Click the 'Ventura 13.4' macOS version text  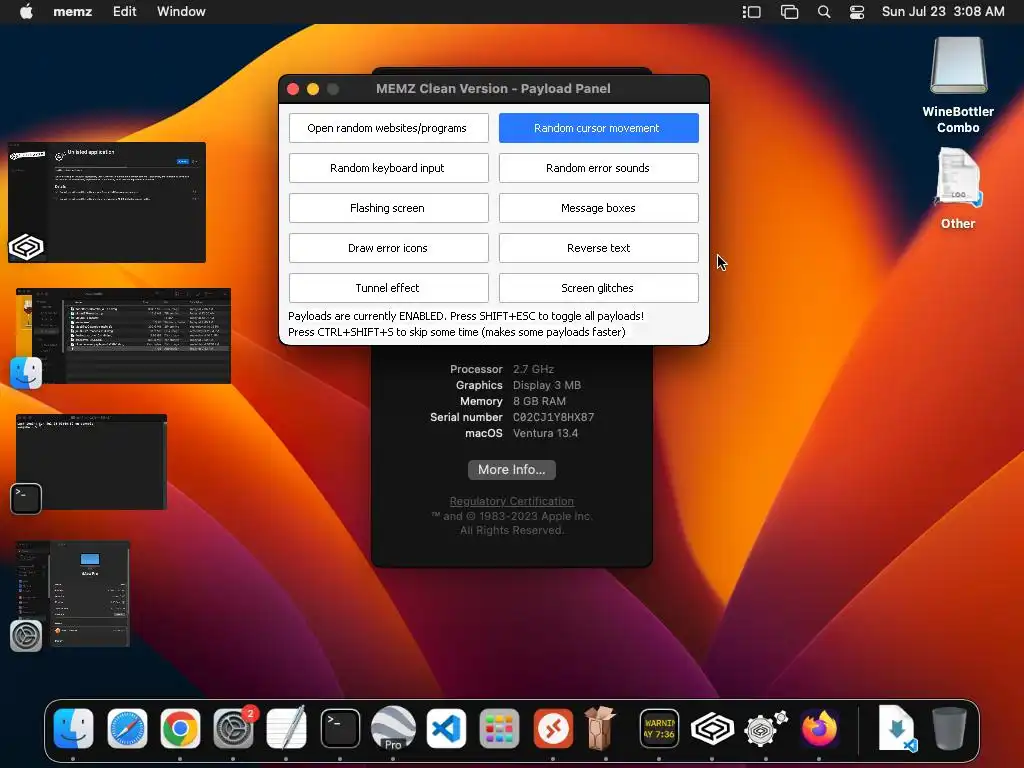click(545, 433)
